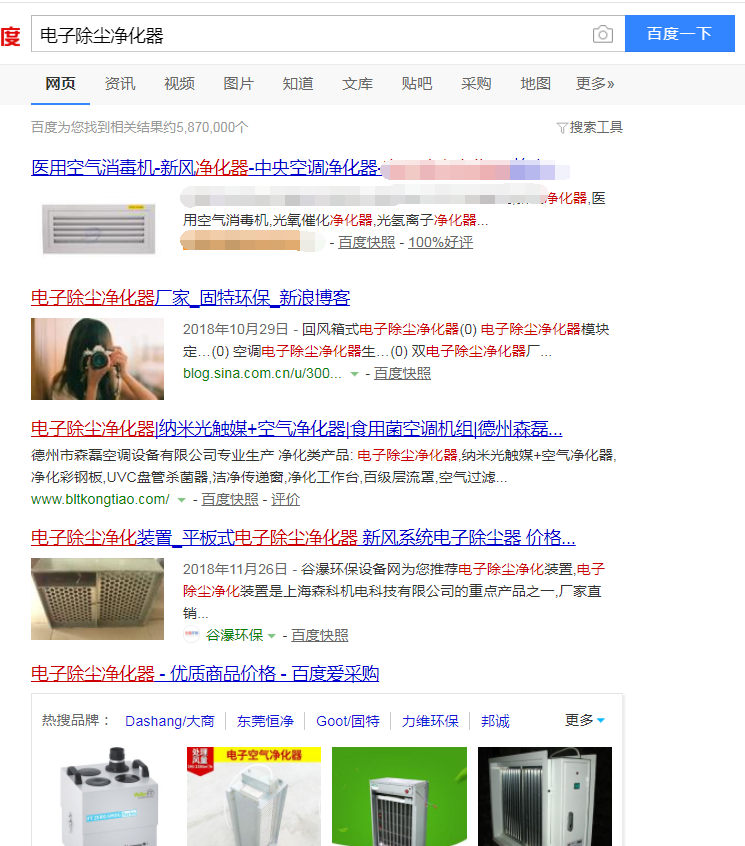Select brand Goot/固特
745x846 pixels.
point(347,721)
